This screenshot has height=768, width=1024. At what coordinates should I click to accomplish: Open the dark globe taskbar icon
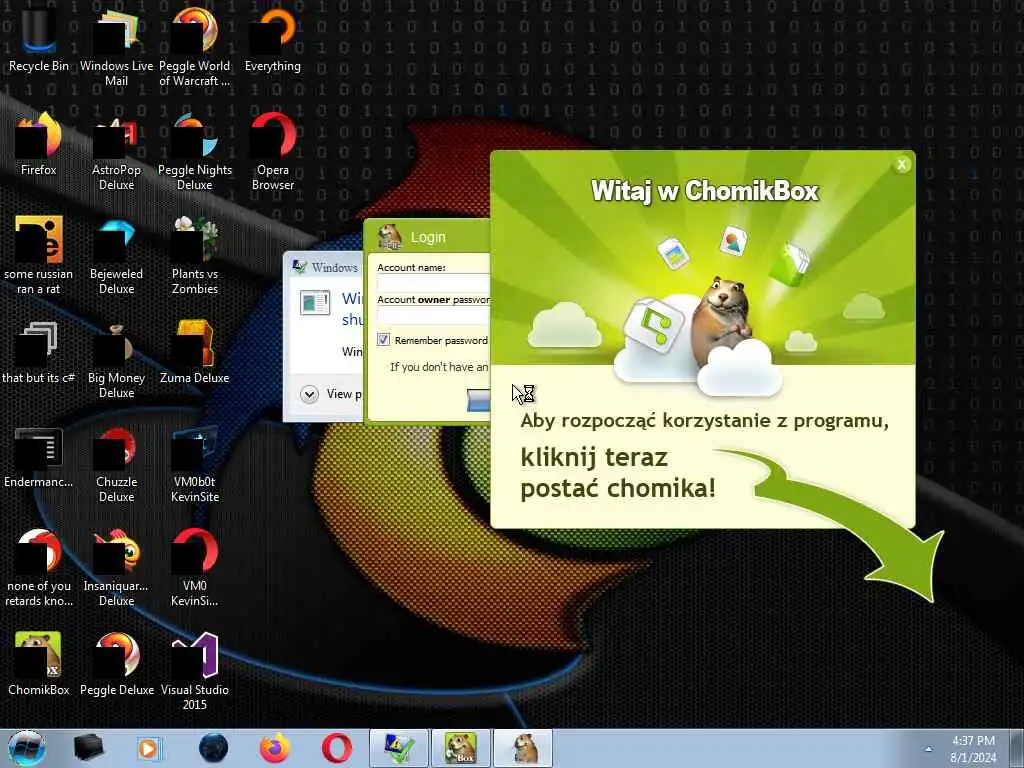click(214, 748)
